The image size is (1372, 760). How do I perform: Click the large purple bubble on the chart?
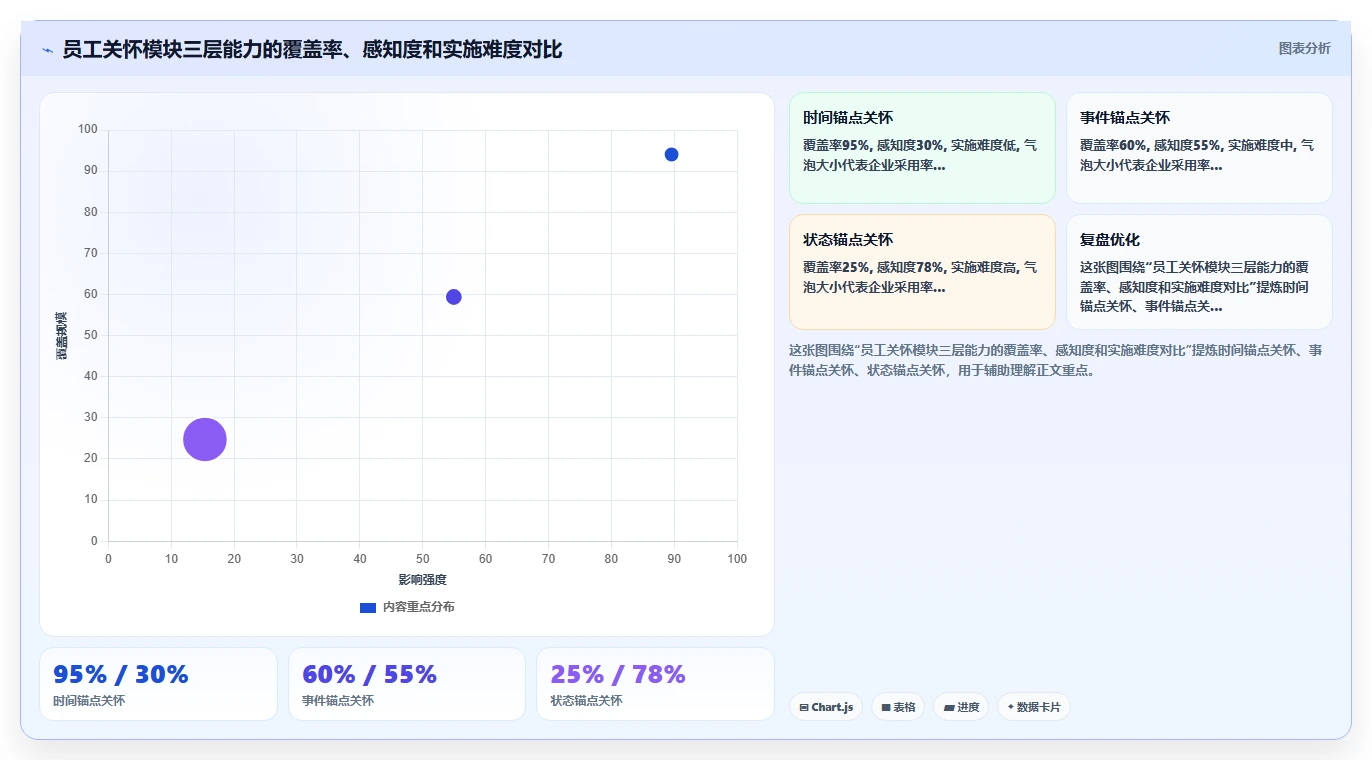[205, 439]
